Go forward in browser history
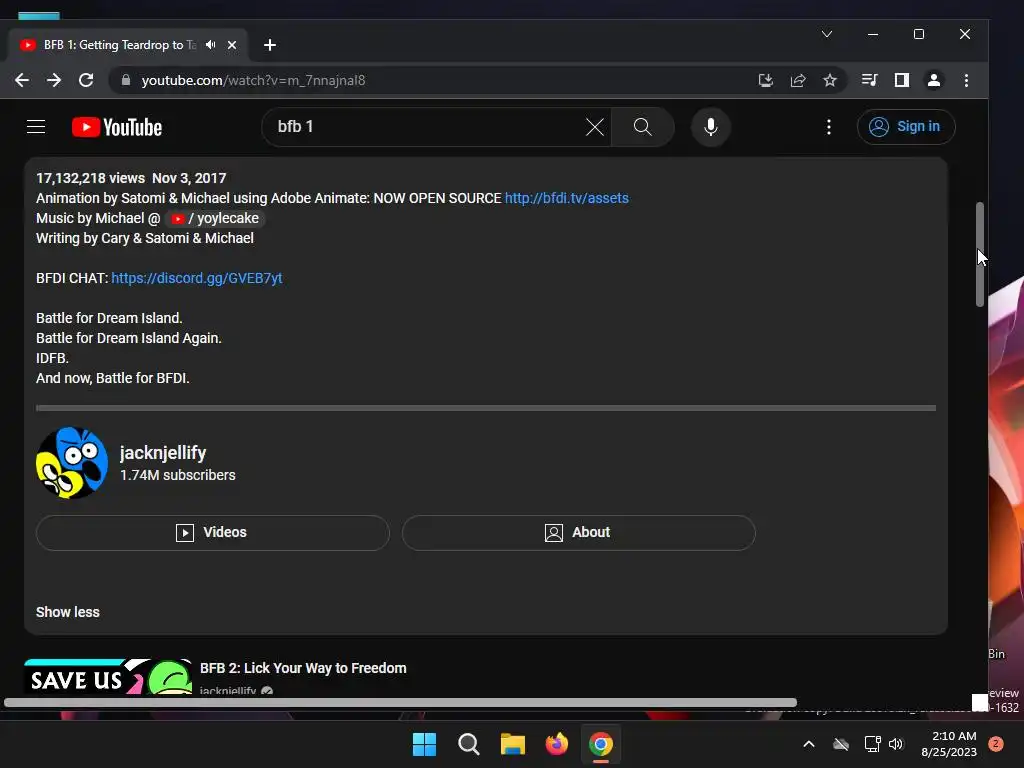Image resolution: width=1024 pixels, height=768 pixels. (54, 80)
